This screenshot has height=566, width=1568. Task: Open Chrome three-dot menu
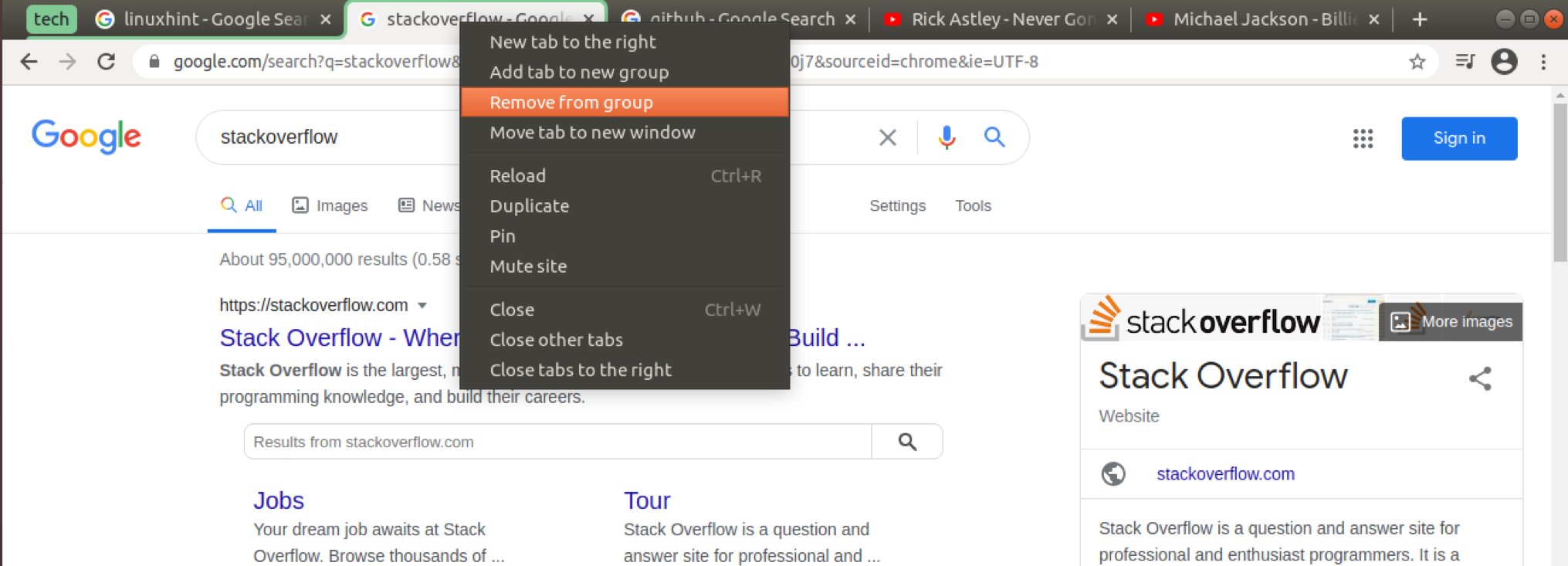point(1543,62)
